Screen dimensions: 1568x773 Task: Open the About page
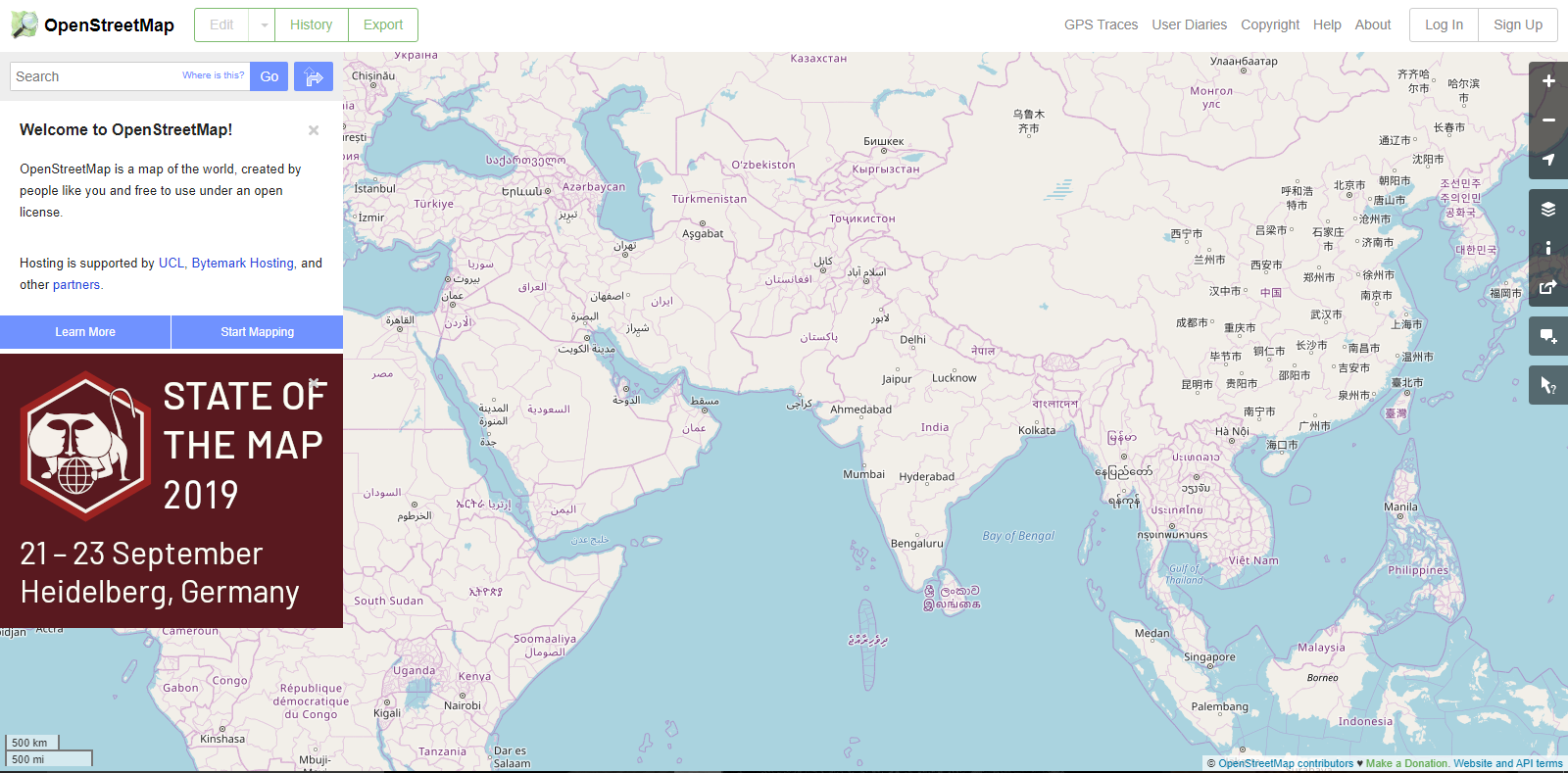[1373, 24]
